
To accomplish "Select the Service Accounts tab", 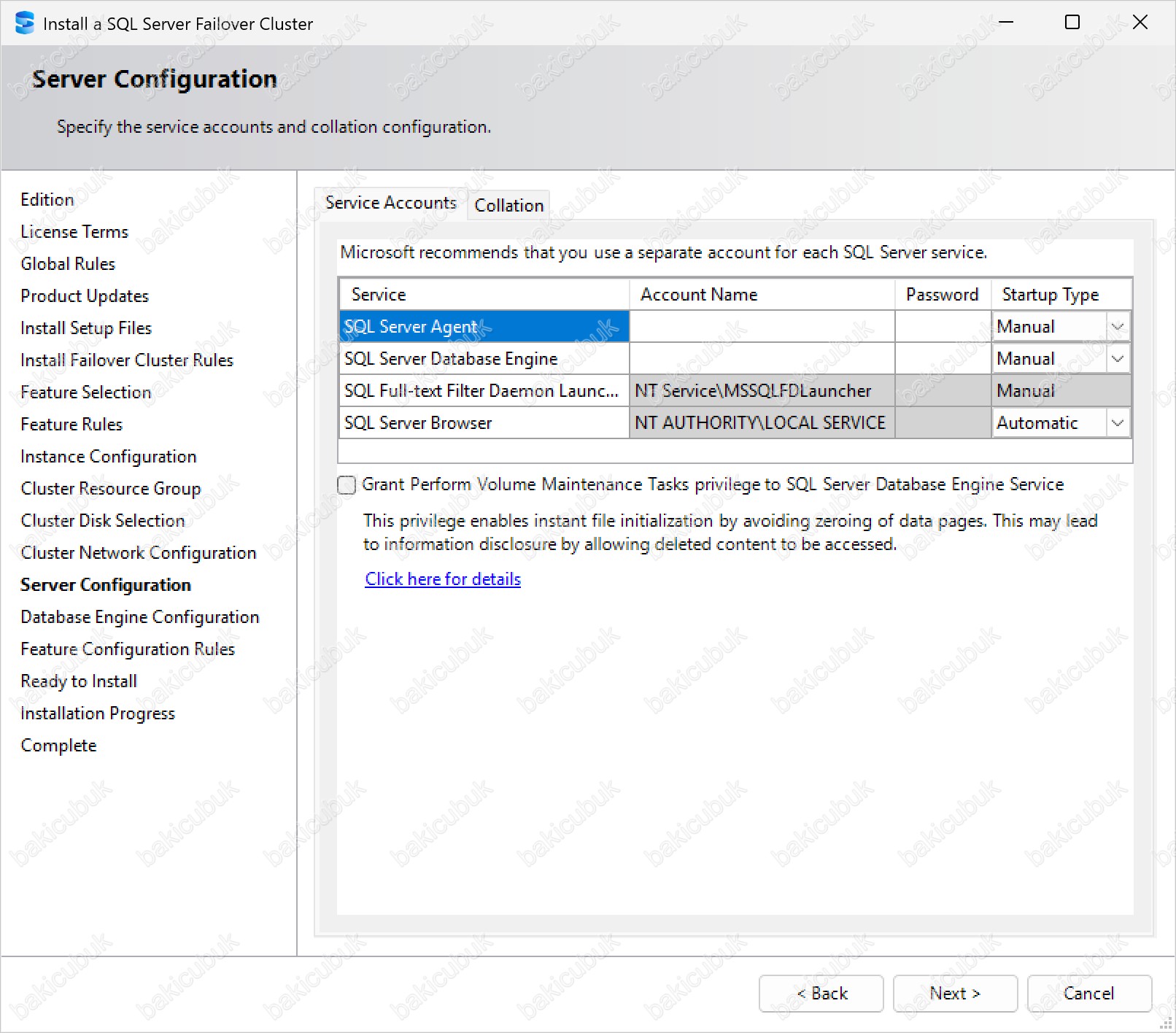I will (x=390, y=203).
